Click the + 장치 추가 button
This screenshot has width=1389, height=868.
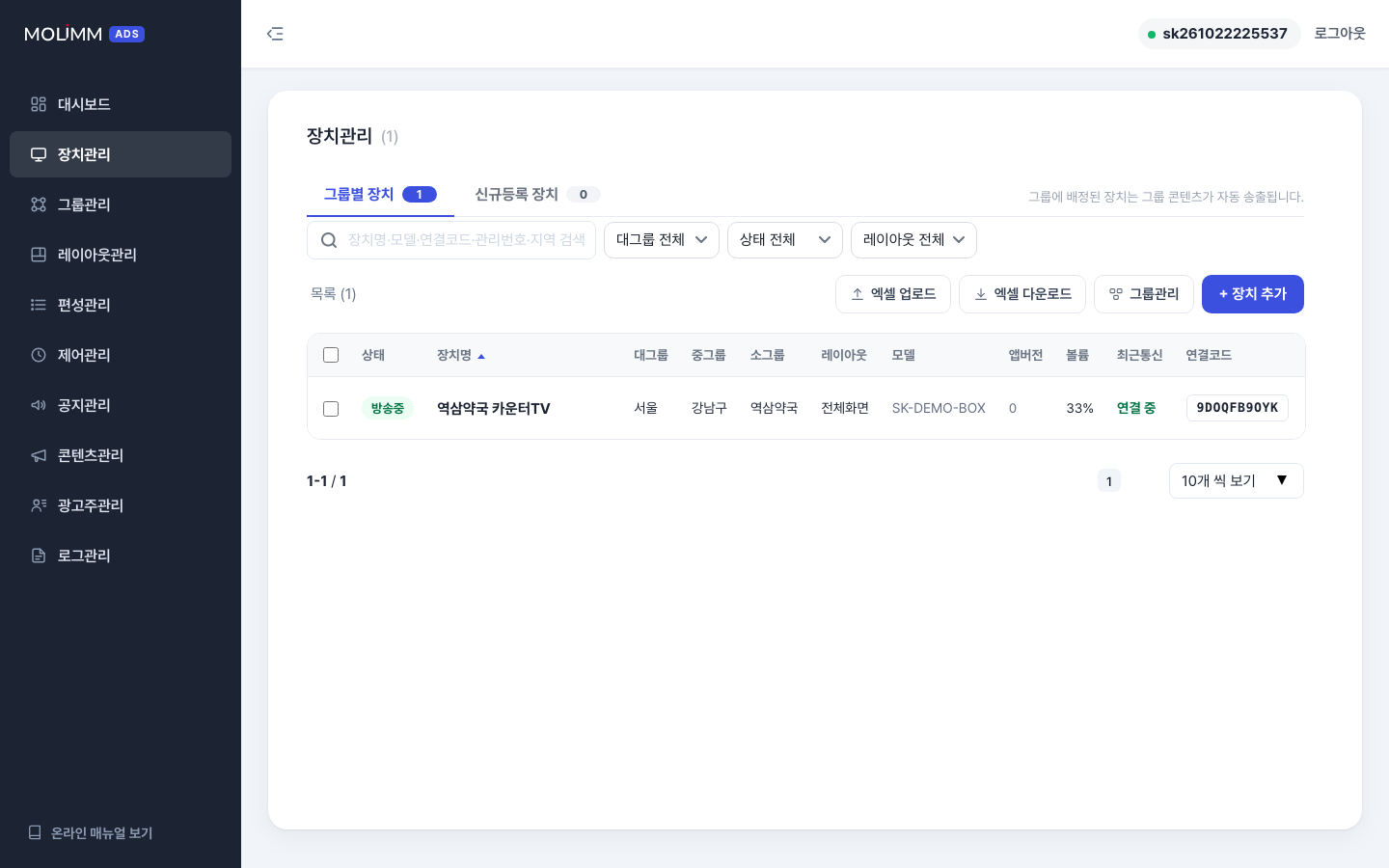[x=1253, y=294]
